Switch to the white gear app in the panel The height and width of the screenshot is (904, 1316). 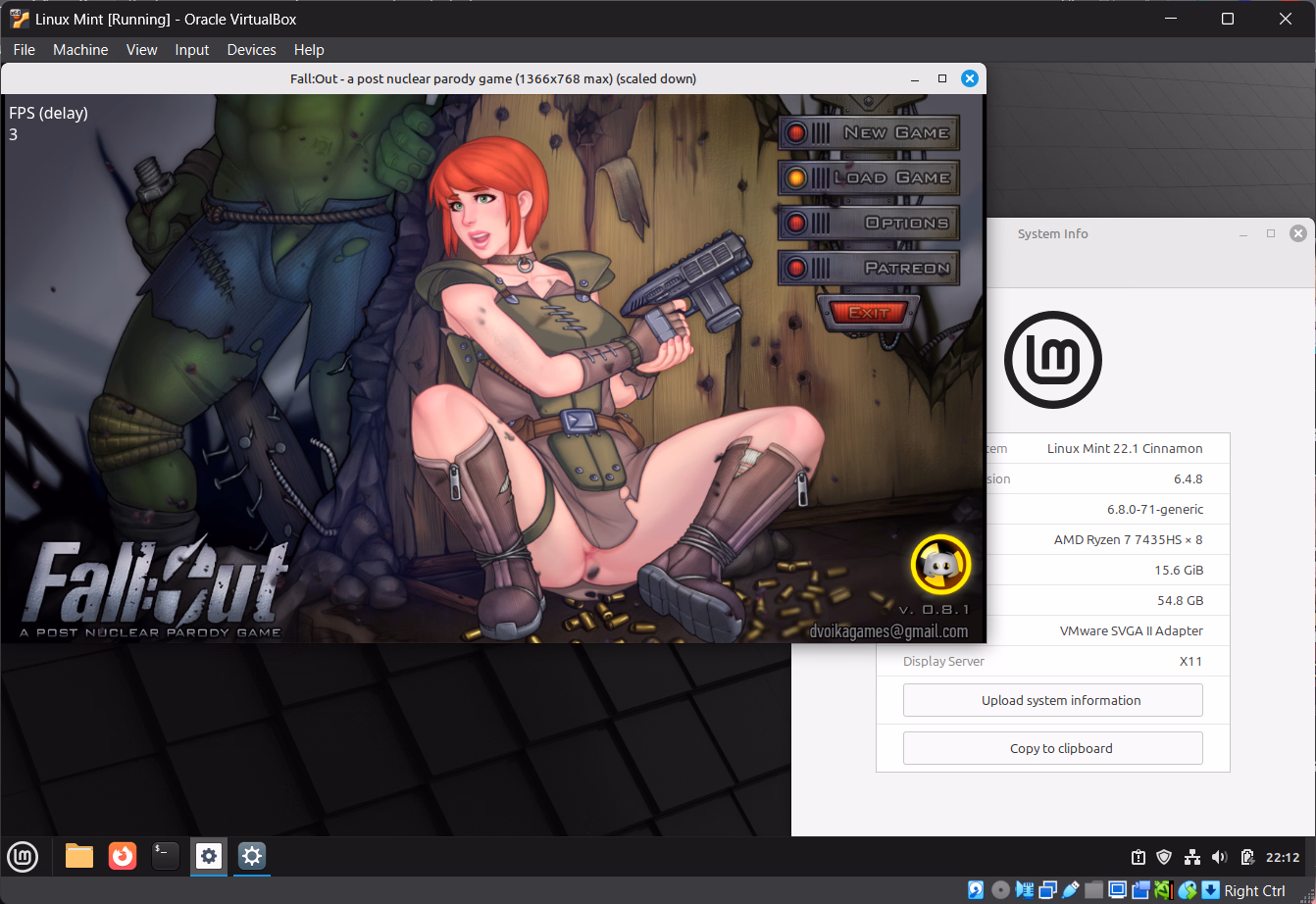[x=209, y=856]
